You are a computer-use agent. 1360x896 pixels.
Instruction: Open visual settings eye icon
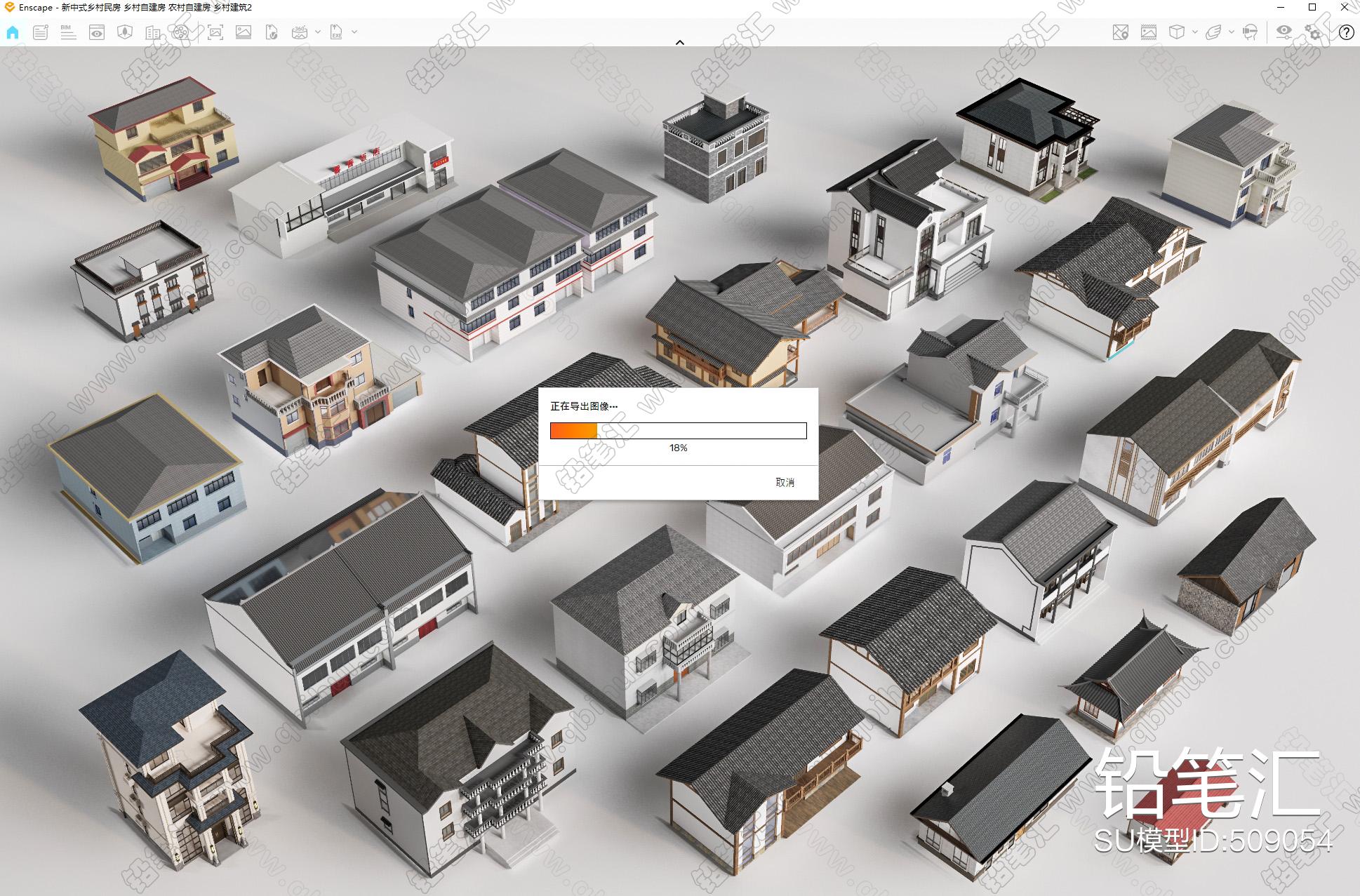tap(1284, 32)
